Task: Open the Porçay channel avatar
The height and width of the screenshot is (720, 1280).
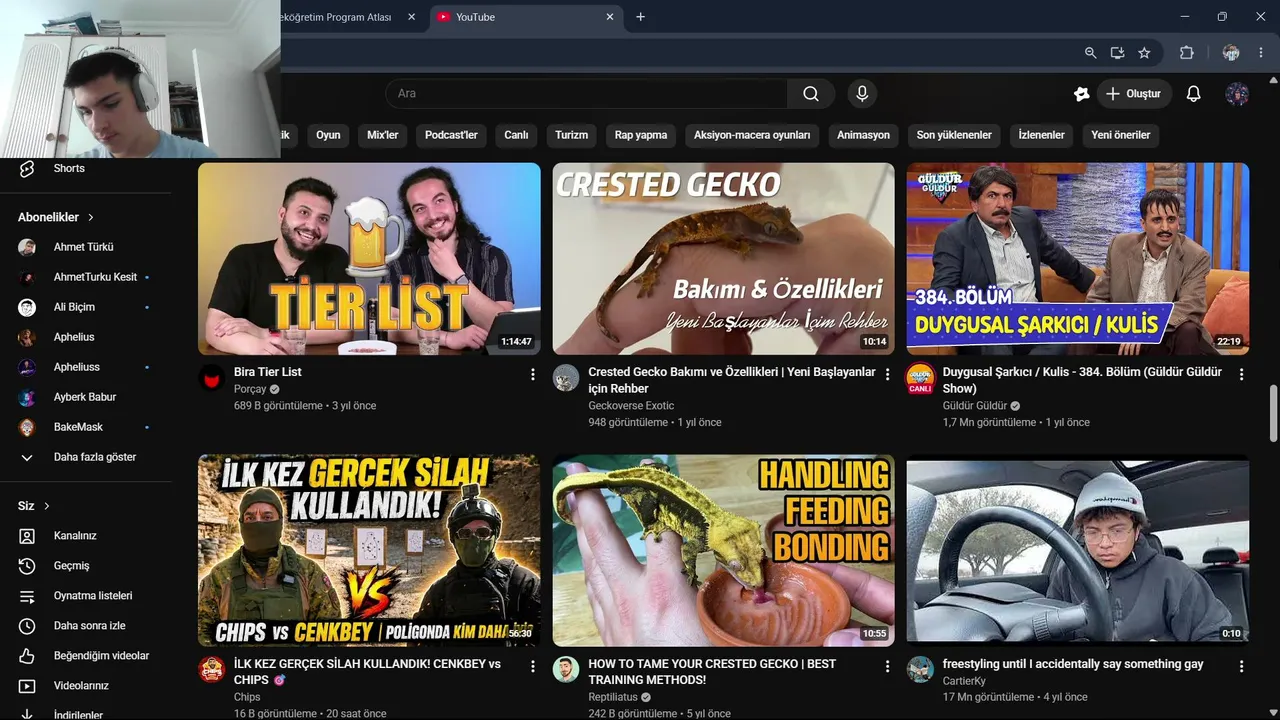Action: (x=212, y=377)
